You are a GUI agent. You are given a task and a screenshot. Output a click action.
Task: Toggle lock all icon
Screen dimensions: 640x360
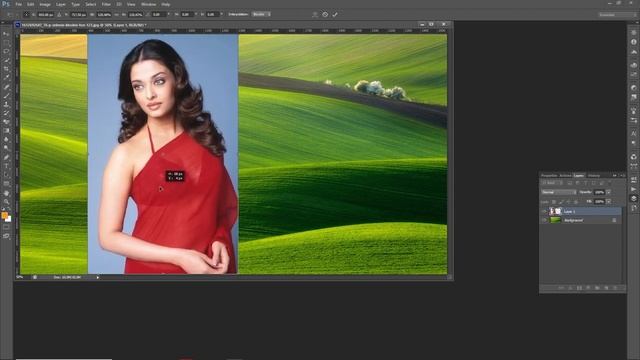coord(576,202)
